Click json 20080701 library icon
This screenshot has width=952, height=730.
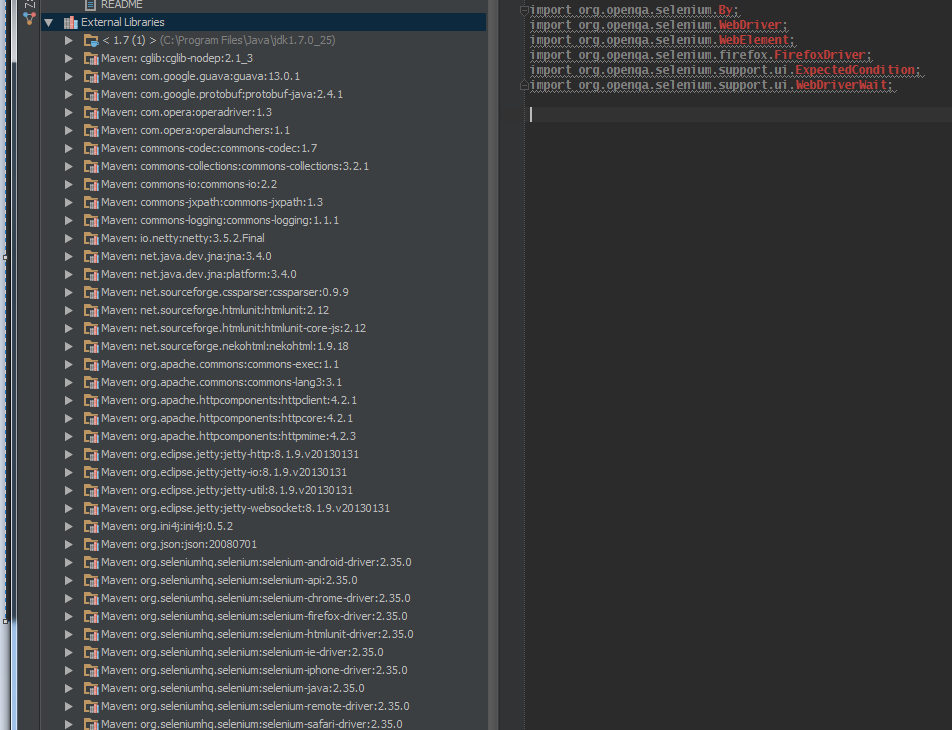coord(91,545)
